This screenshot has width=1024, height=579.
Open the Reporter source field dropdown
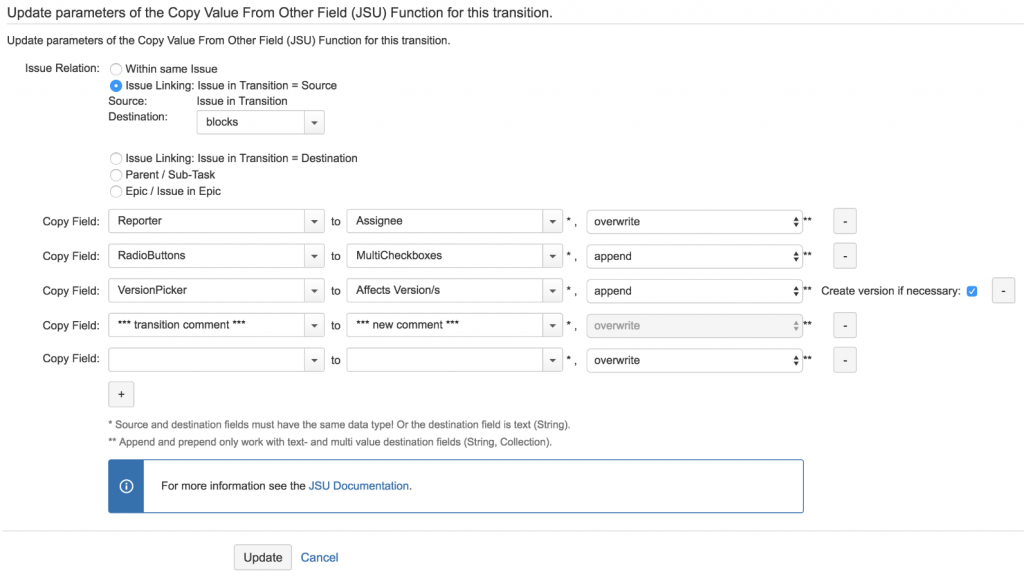[216, 221]
